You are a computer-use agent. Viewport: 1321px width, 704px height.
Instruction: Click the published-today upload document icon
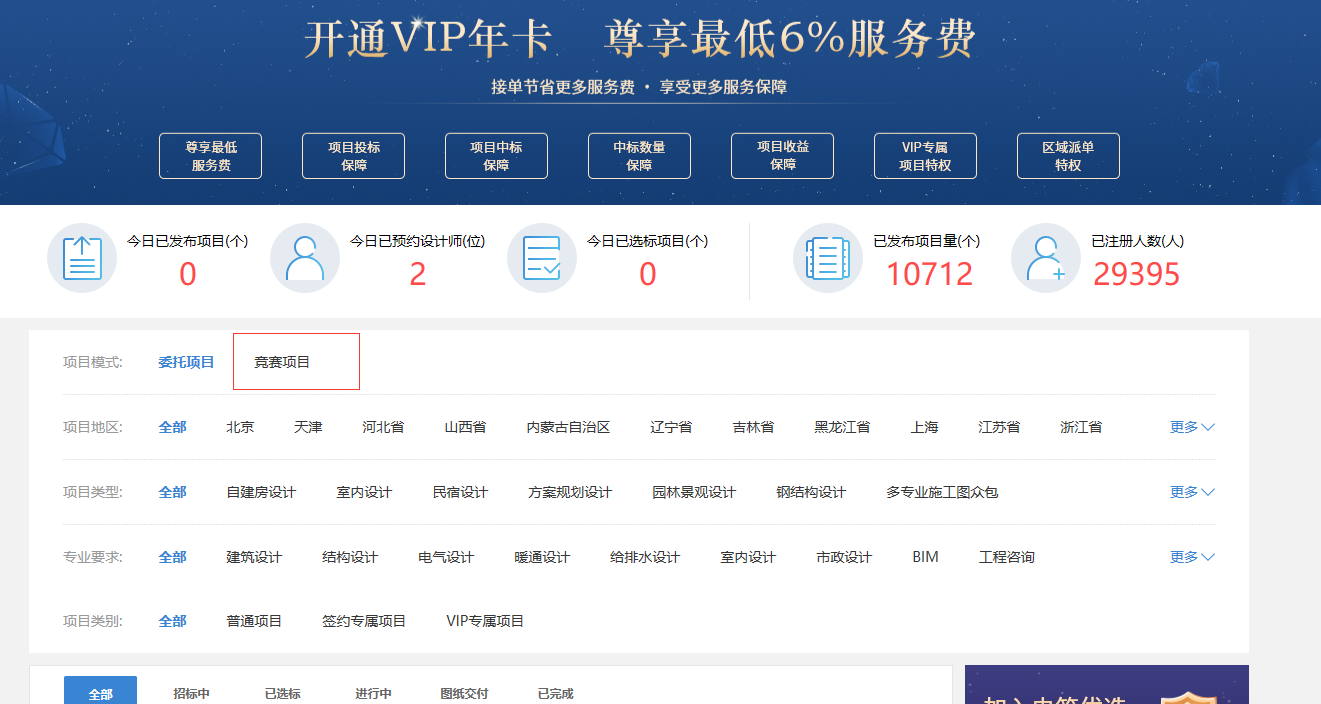82,258
